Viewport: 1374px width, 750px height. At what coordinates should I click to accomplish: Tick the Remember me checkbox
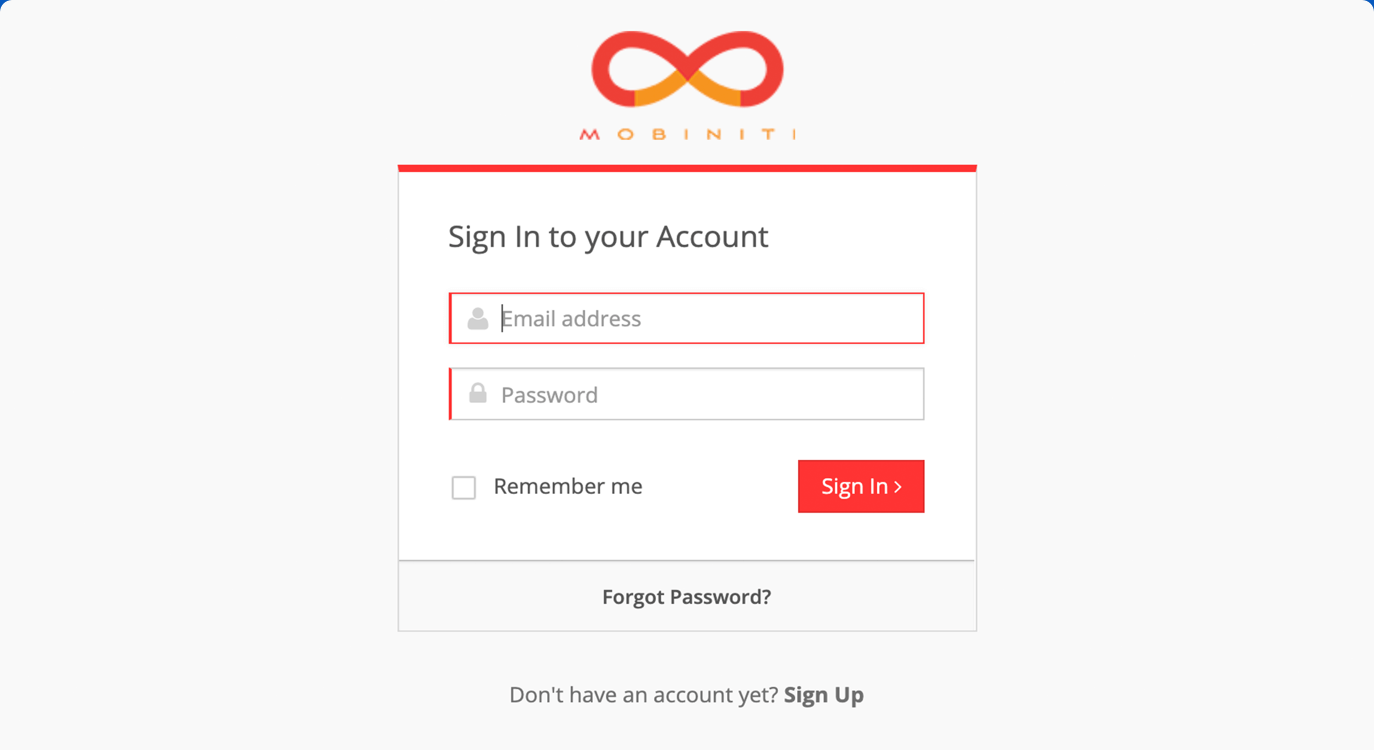(x=464, y=487)
